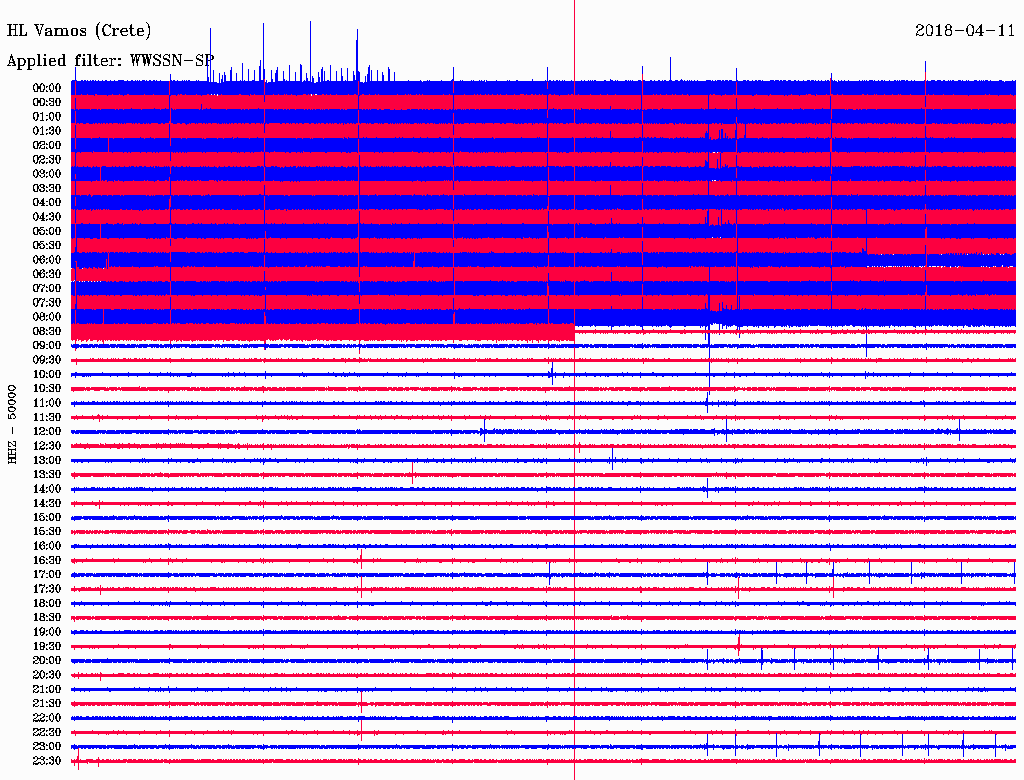Click the date label 2018-04-11
1024x780 pixels.
point(965,31)
